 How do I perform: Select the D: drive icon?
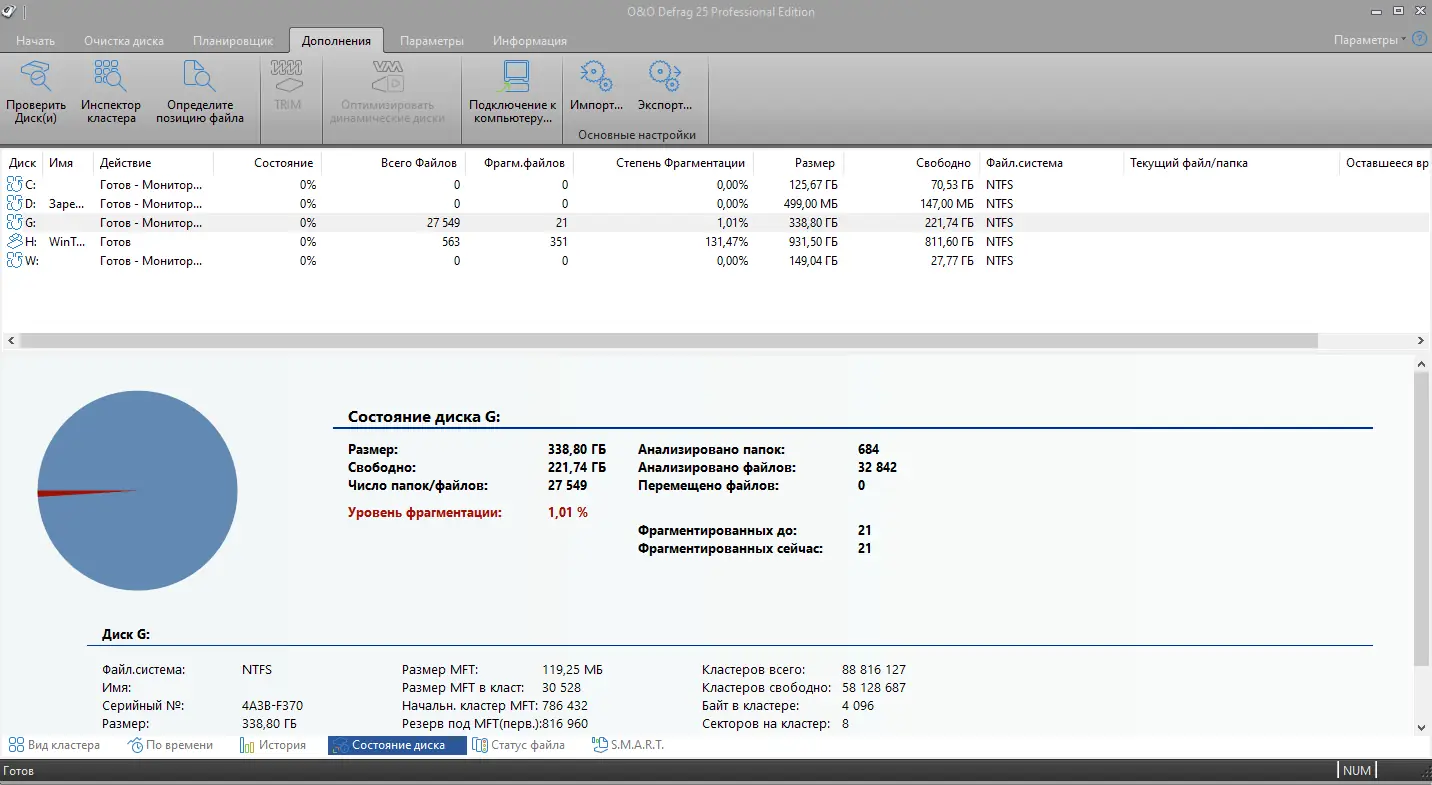coord(14,203)
